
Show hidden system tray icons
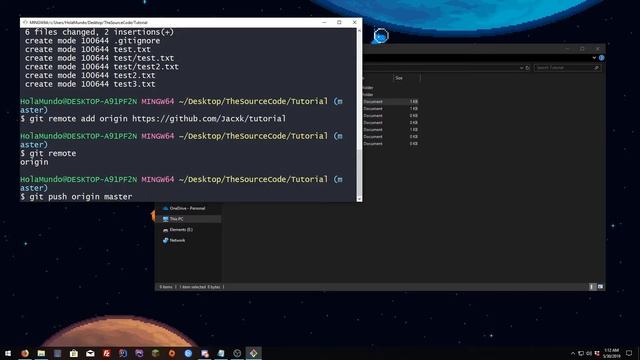(x=573, y=353)
